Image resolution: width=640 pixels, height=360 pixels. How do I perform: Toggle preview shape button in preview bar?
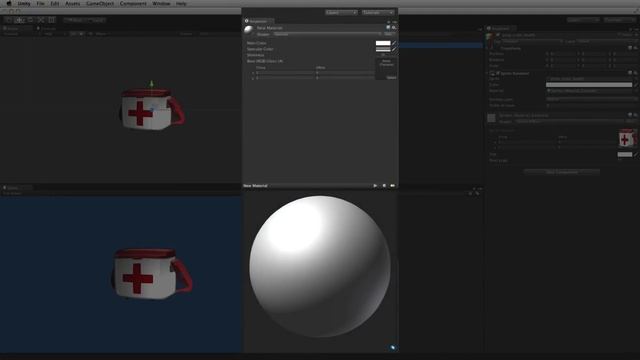384,186
